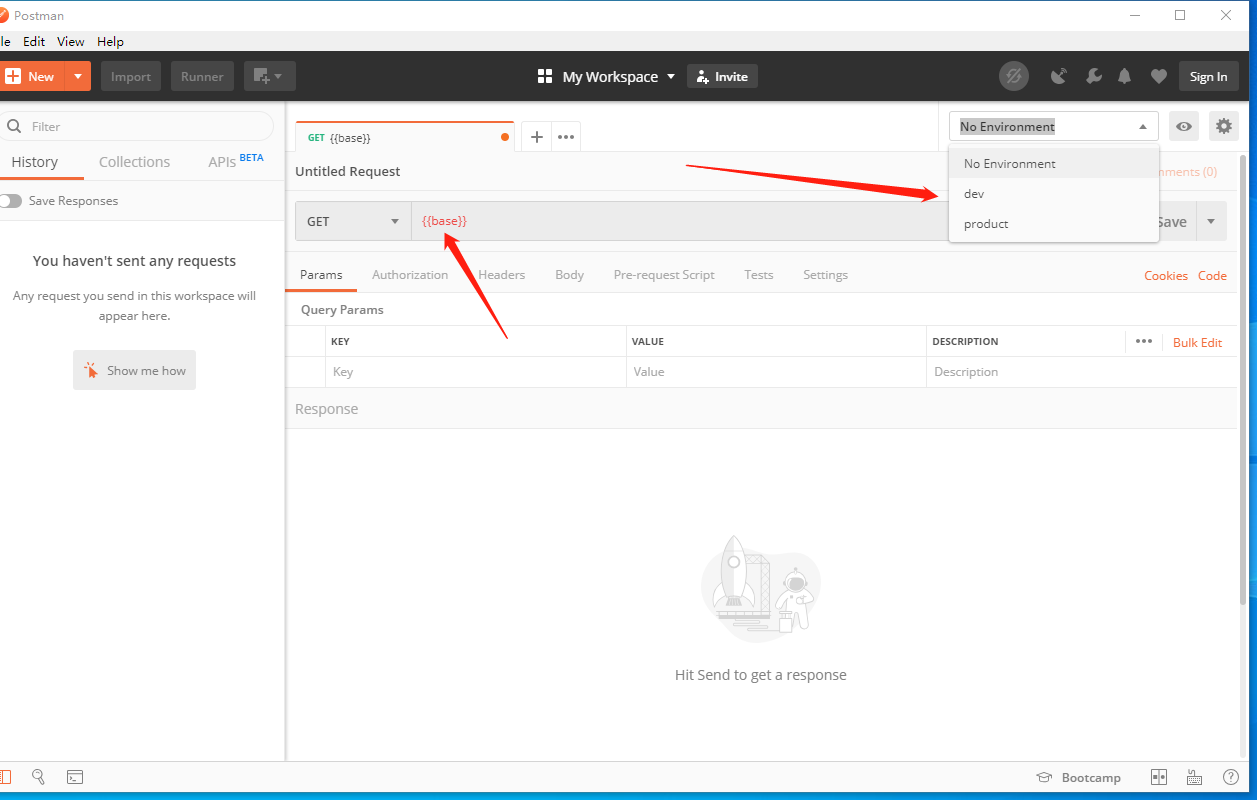
Task: Toggle the Save Responses switch
Action: pos(11,201)
